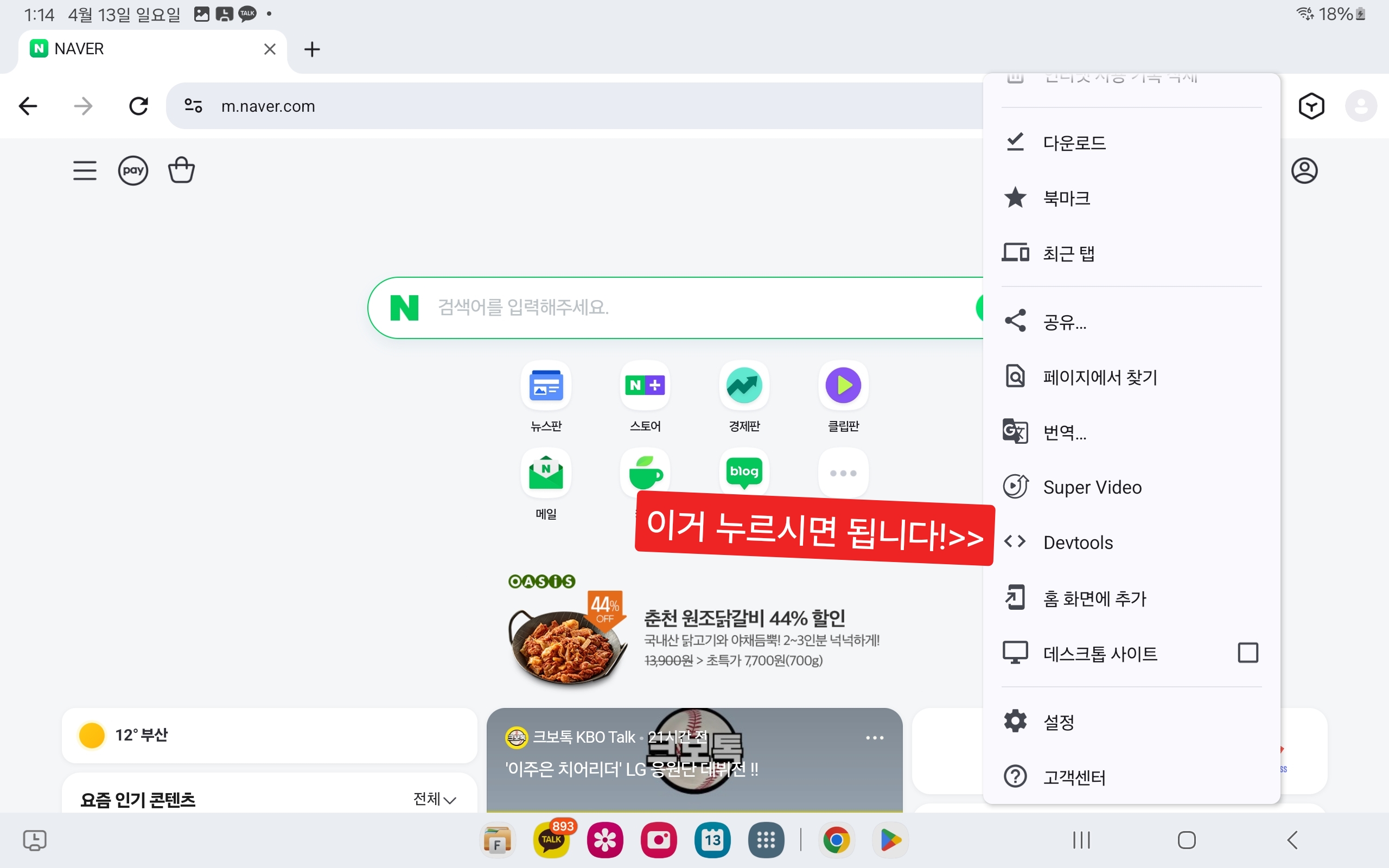
Task: Open the 메일 mail shortcut
Action: point(546,473)
